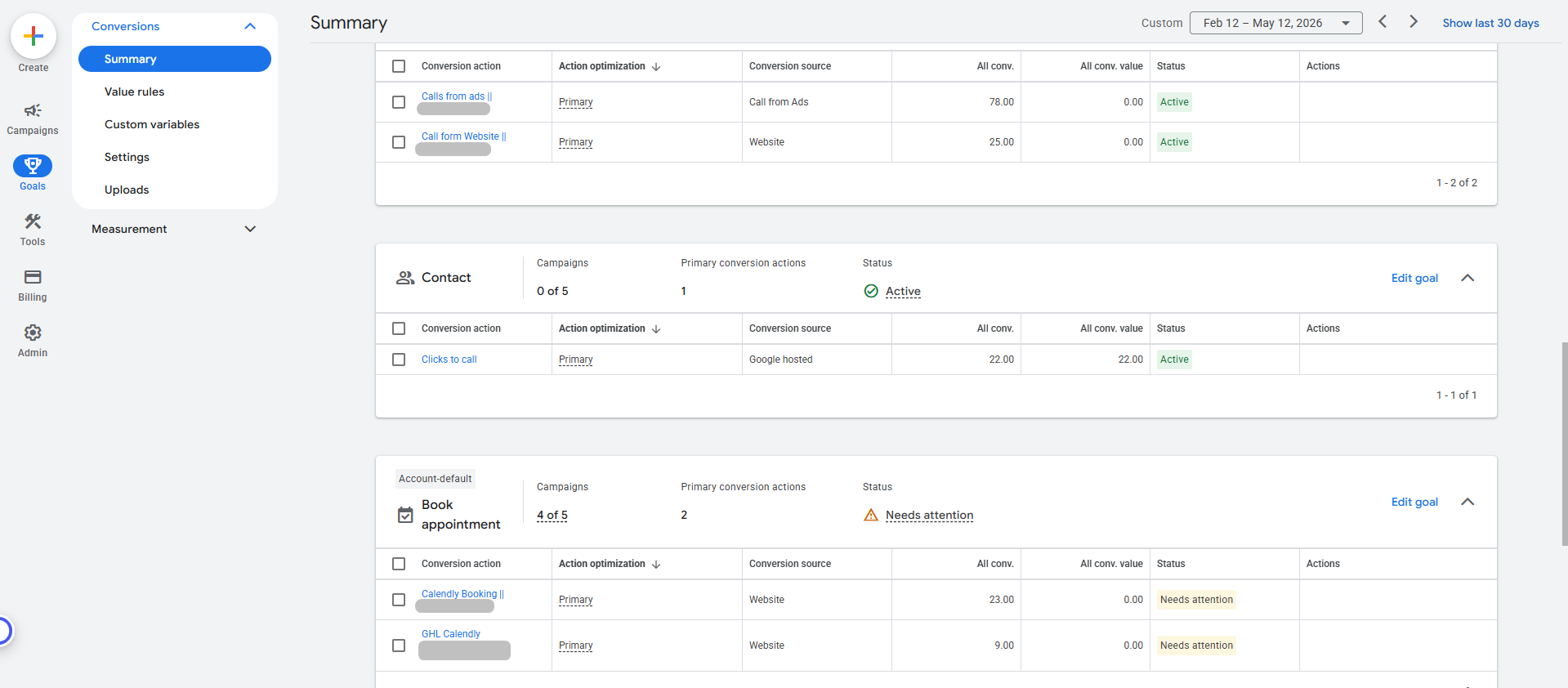Check the Call form Website row checkbox

click(x=399, y=142)
